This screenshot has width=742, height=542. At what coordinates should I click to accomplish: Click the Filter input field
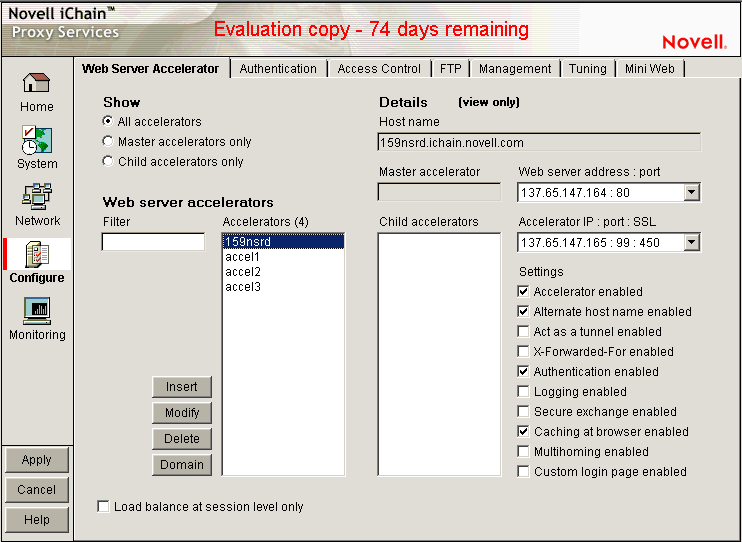[153, 241]
